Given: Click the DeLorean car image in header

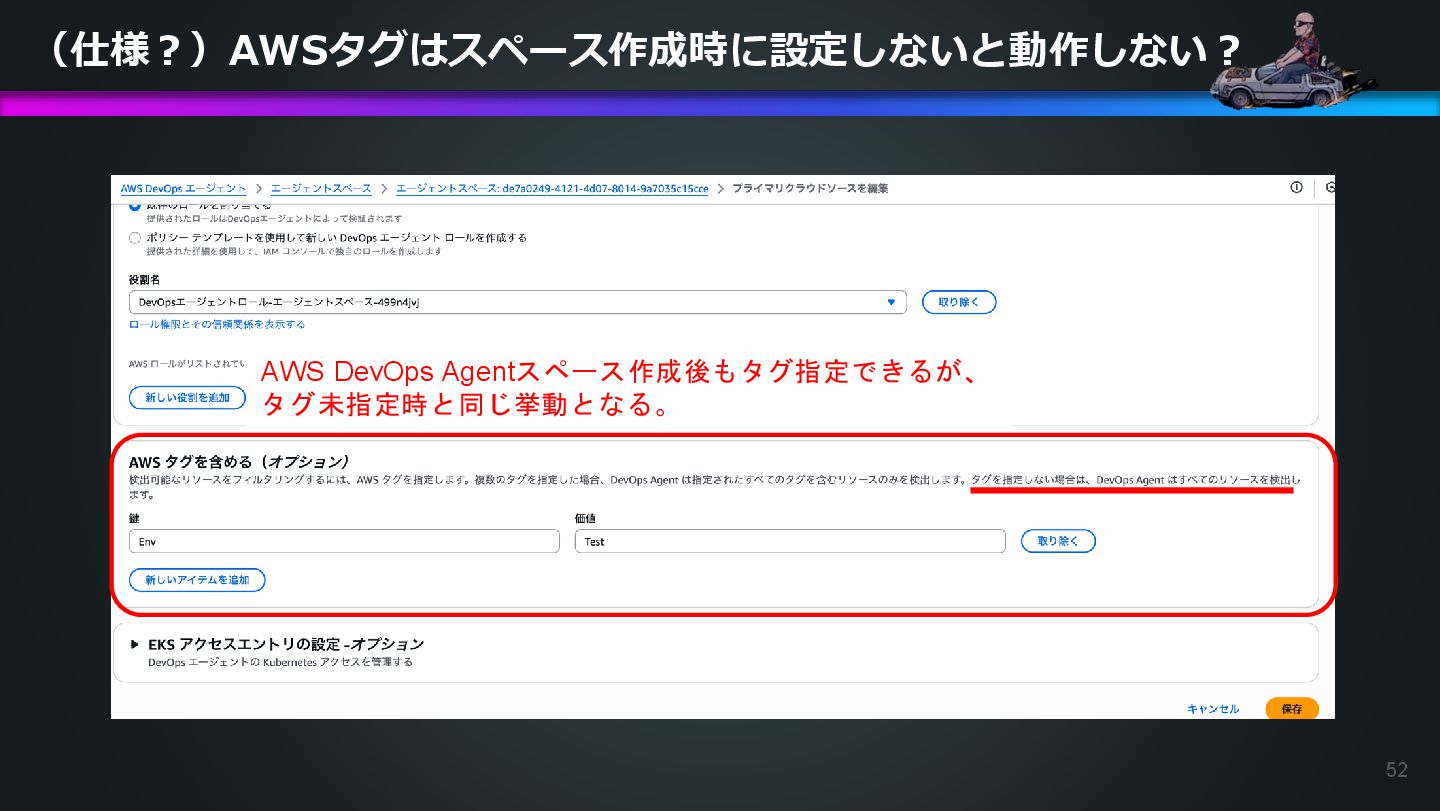Looking at the screenshot, I should tap(1293, 60).
